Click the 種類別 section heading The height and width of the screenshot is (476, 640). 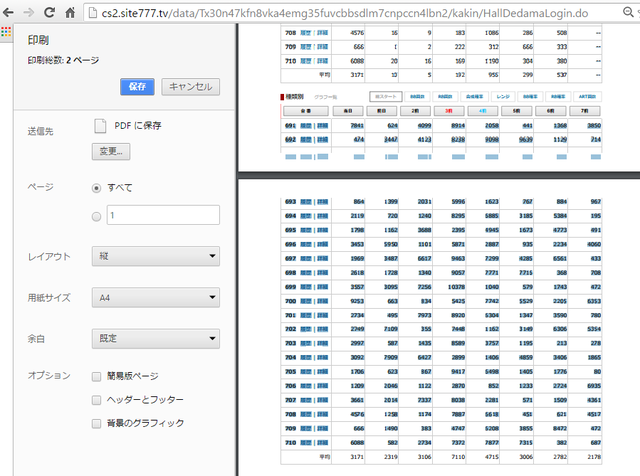pyautogui.click(x=294, y=97)
